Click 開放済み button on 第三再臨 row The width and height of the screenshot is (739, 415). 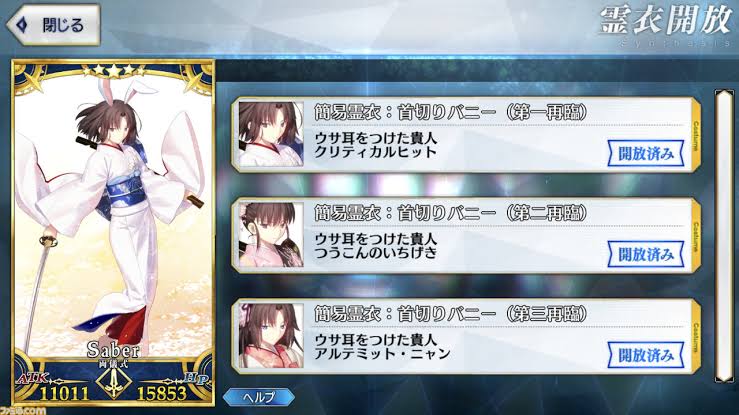click(x=646, y=355)
